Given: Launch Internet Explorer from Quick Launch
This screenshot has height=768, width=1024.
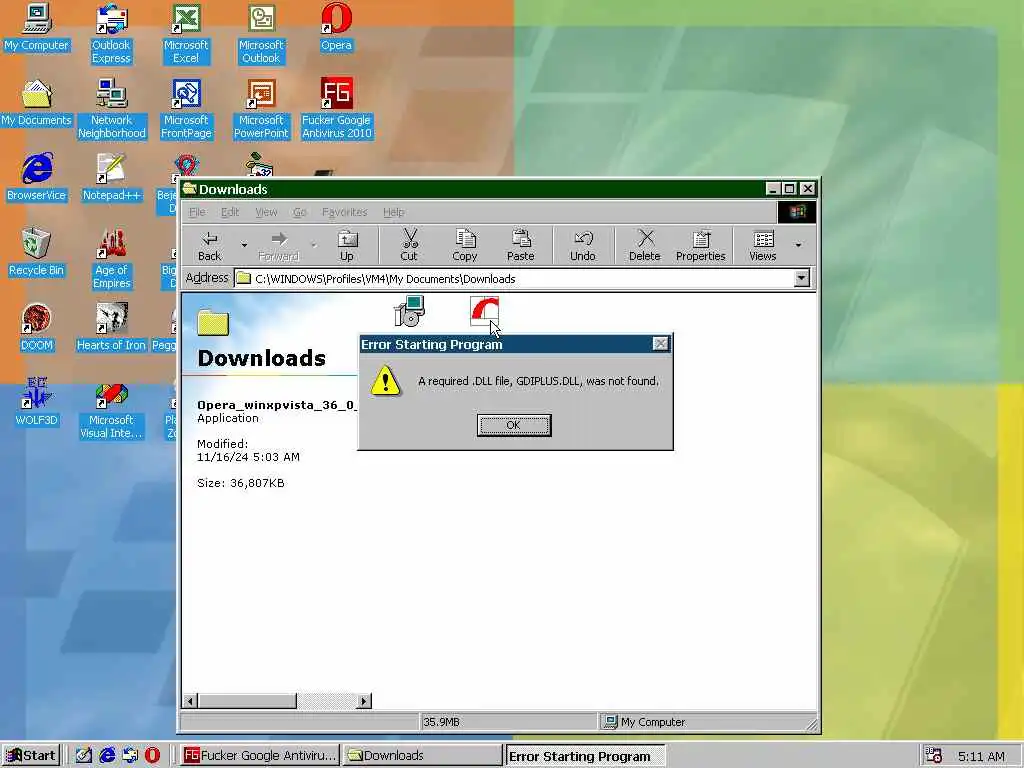Looking at the screenshot, I should (x=106, y=756).
